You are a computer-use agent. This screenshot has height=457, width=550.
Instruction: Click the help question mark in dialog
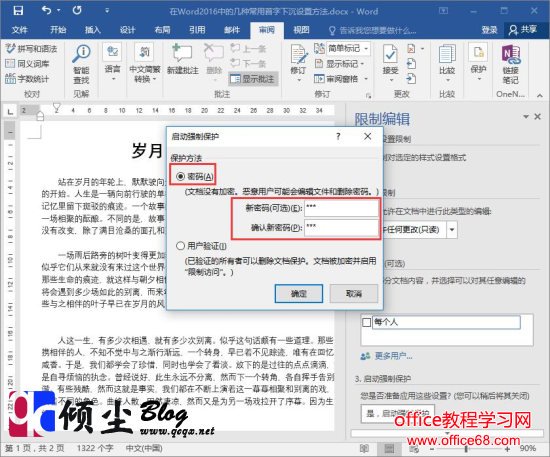(x=338, y=137)
